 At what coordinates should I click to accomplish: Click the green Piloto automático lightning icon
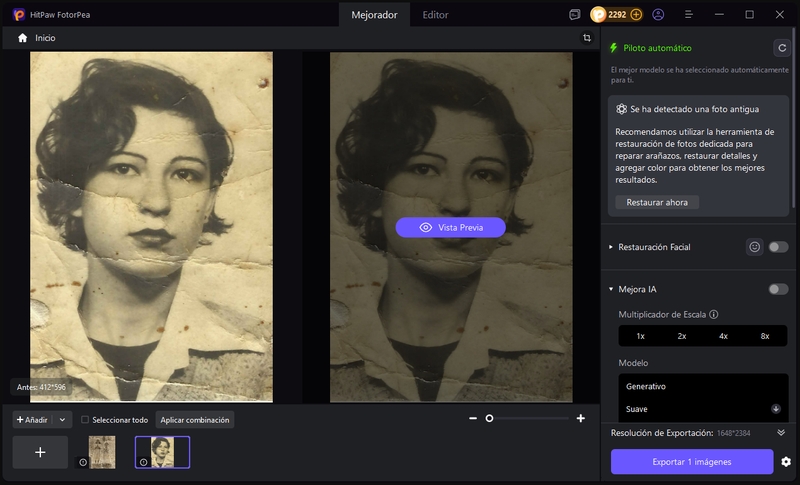[x=614, y=48]
